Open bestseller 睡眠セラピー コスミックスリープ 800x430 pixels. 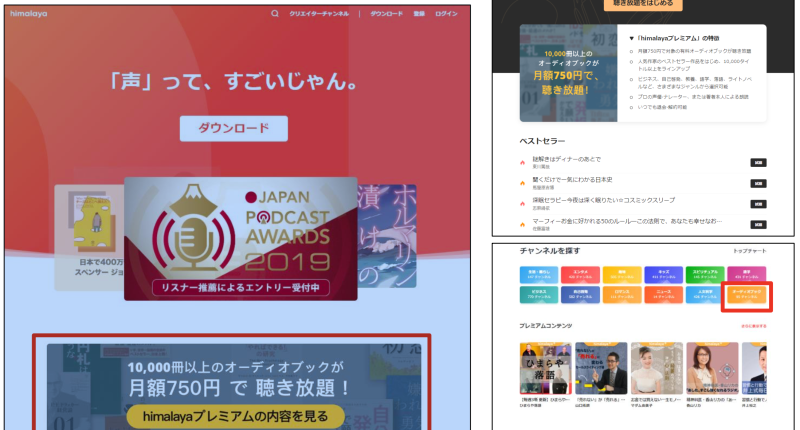click(604, 200)
